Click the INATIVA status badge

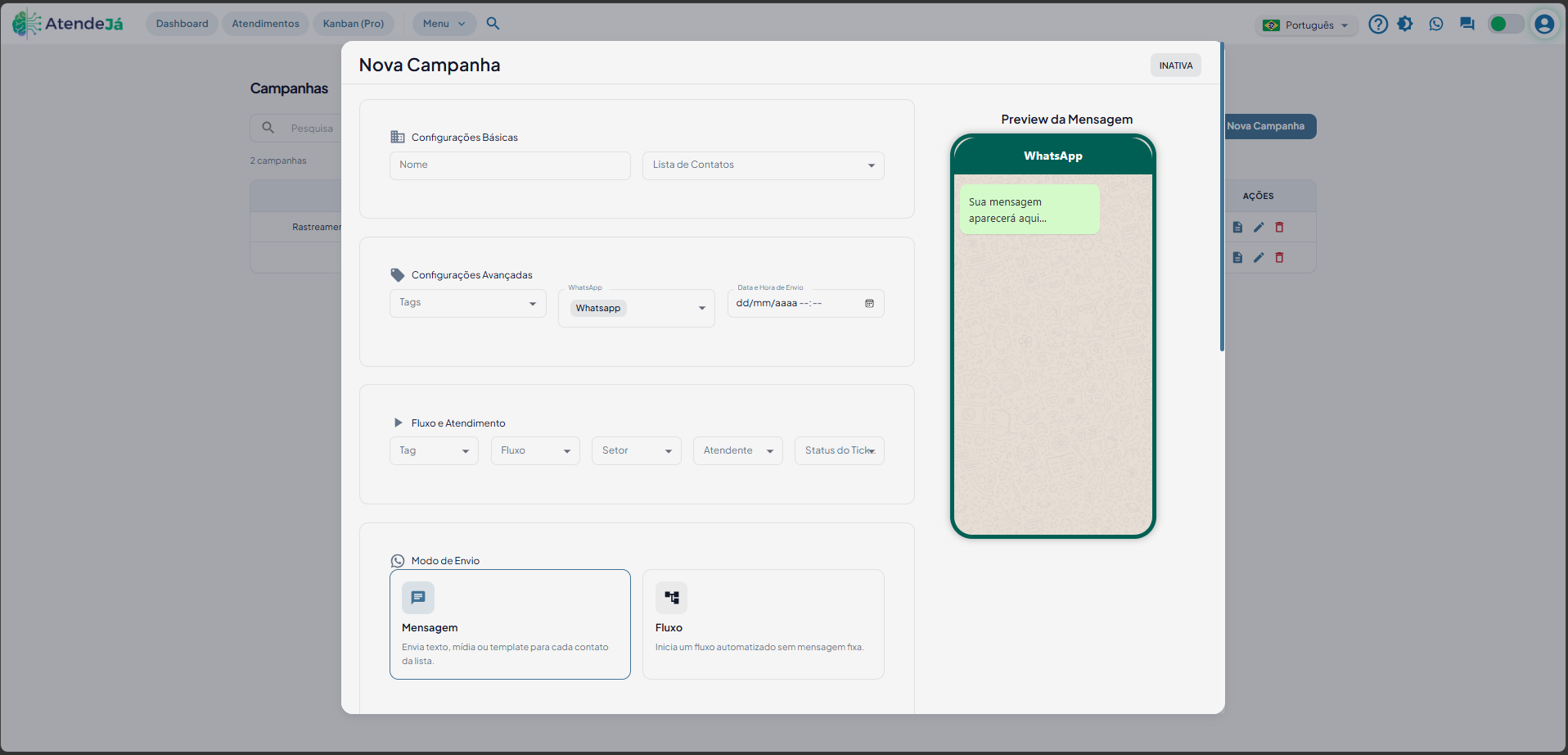point(1176,66)
